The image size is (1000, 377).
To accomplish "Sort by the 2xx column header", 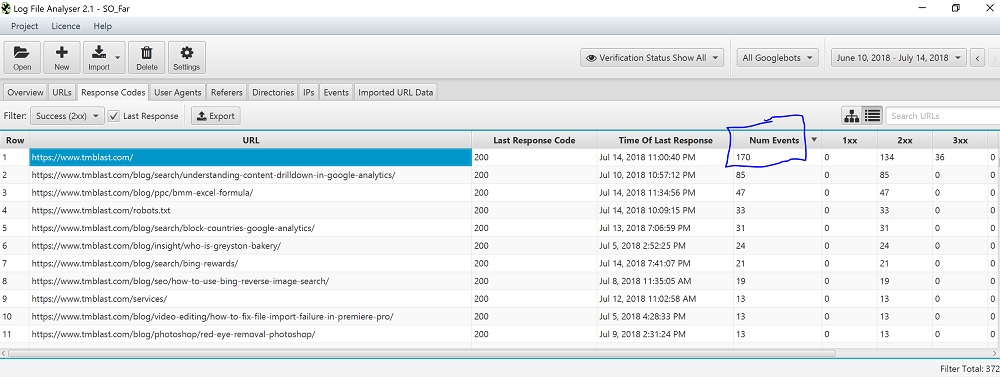I will tap(905, 140).
